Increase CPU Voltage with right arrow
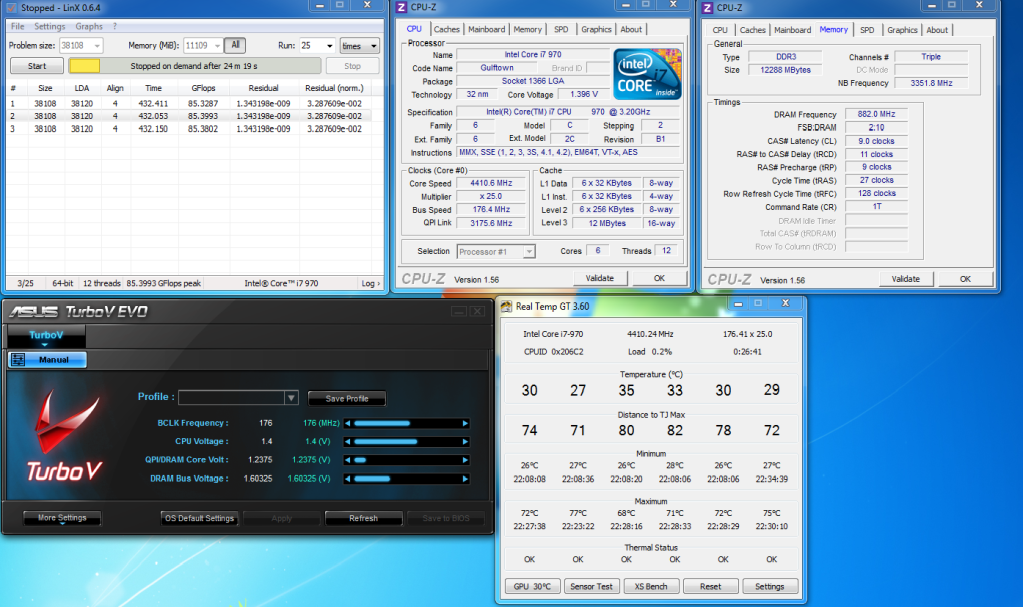Screen dimensions: 1023x607 (x=465, y=442)
